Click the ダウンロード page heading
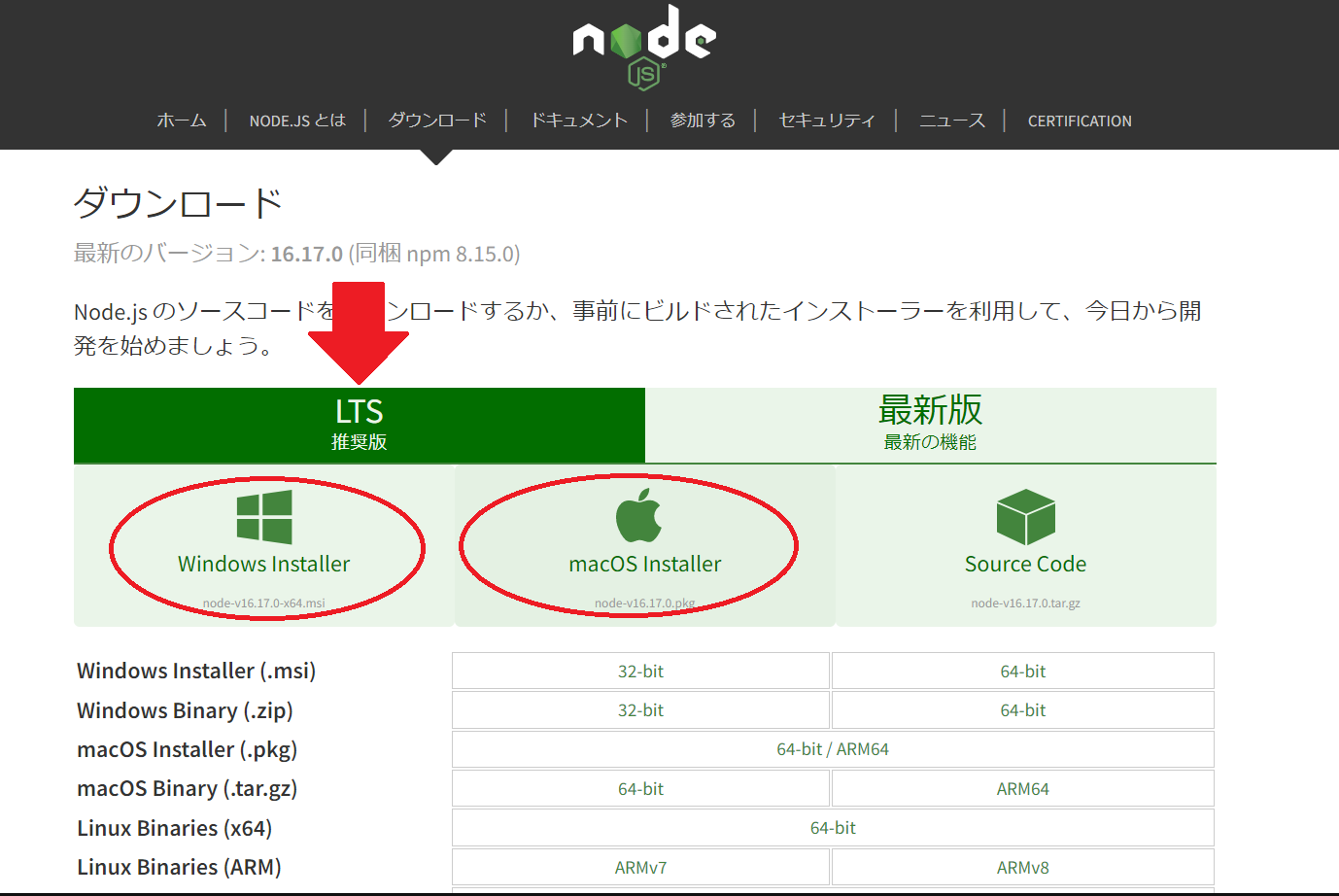 pyautogui.click(x=178, y=203)
